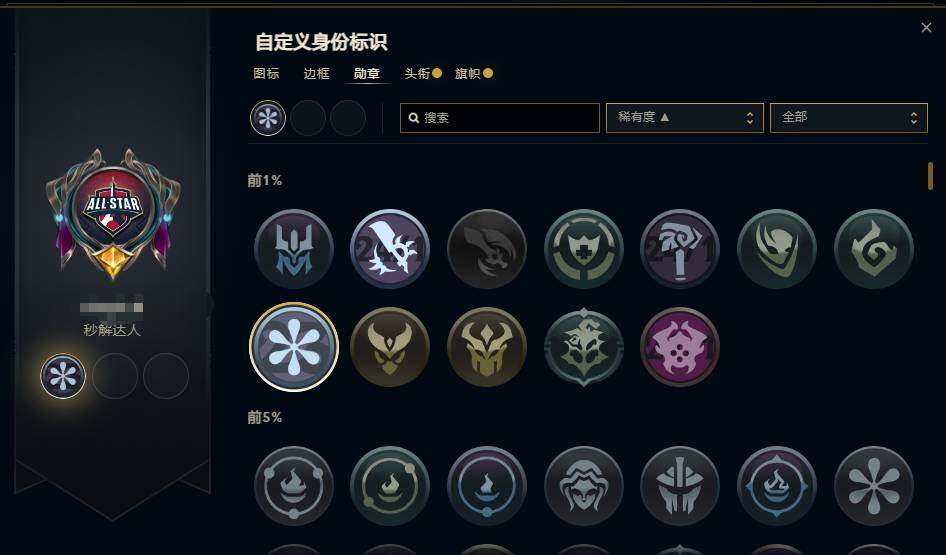Select the third empty badge slot near search

348,118
